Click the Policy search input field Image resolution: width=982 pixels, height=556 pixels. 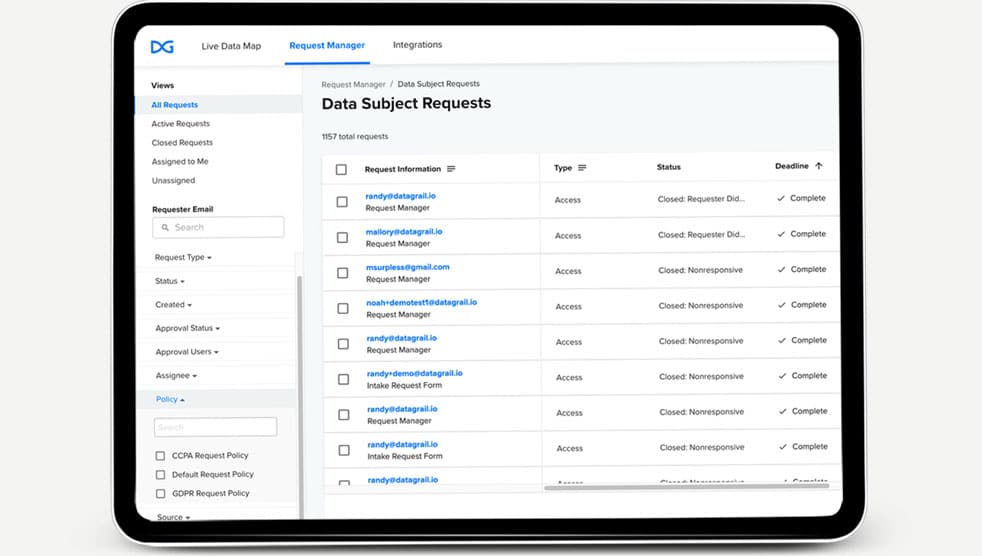(215, 427)
